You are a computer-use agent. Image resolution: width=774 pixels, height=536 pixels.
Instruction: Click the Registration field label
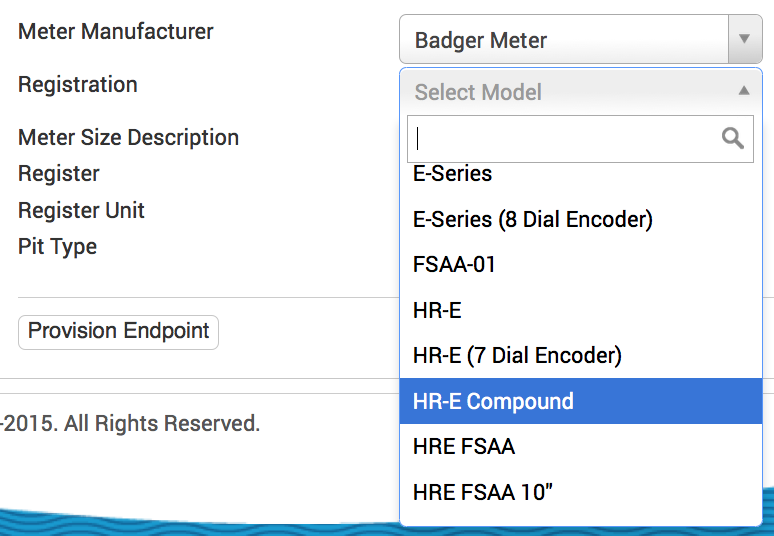(x=78, y=85)
